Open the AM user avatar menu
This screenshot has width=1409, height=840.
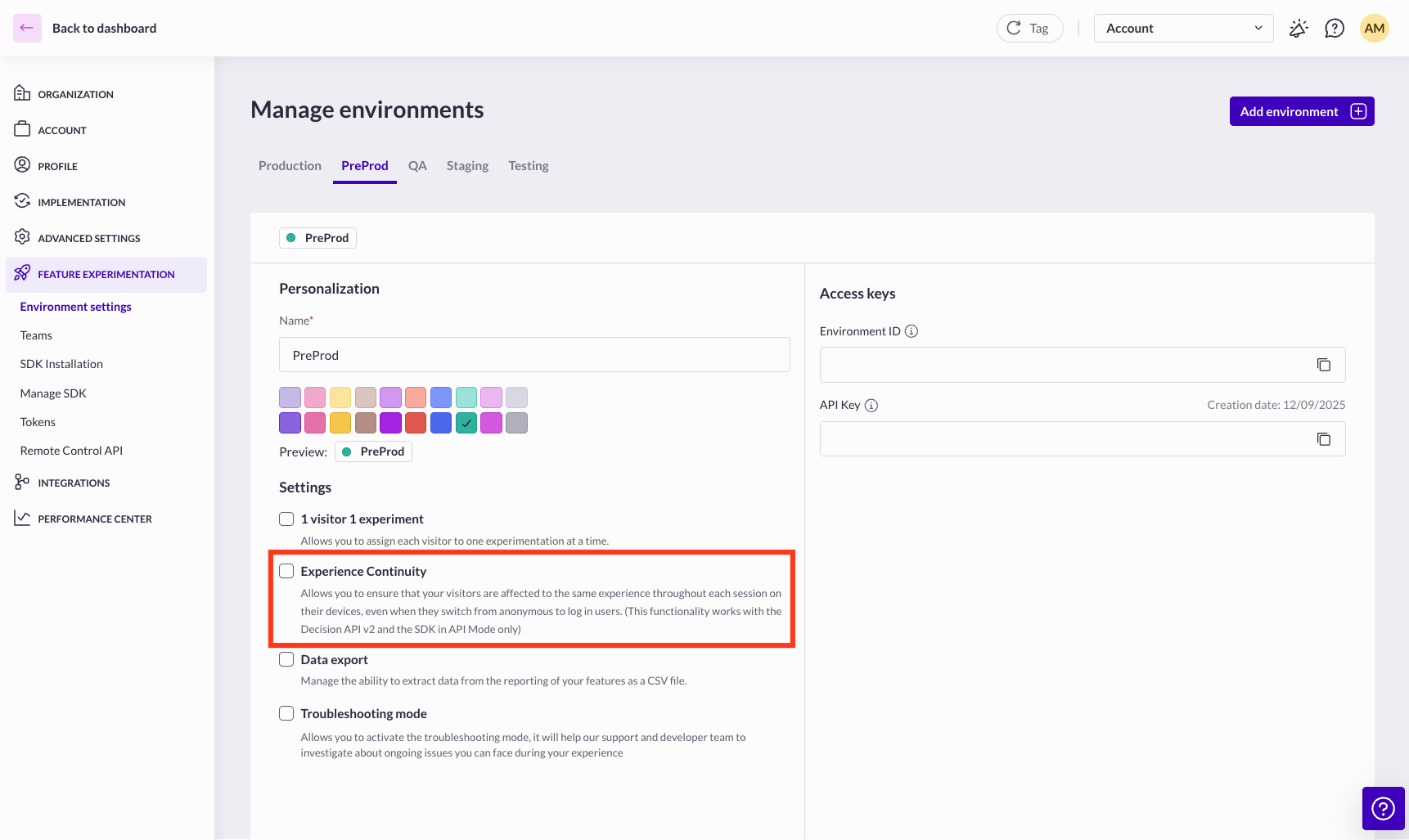1375,29
